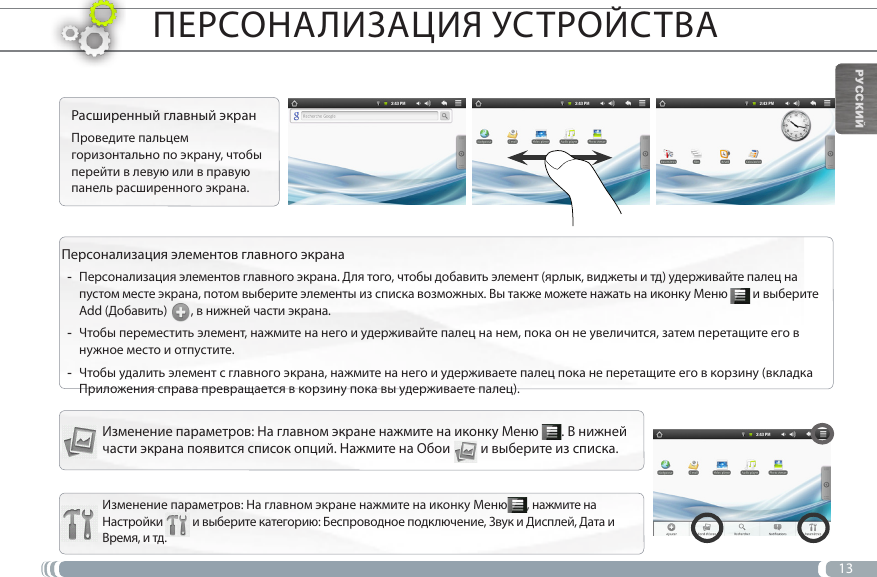Tap the Paramètres settings icon in bottom bar
Viewport: 877px width, 577px height.
tap(814, 528)
